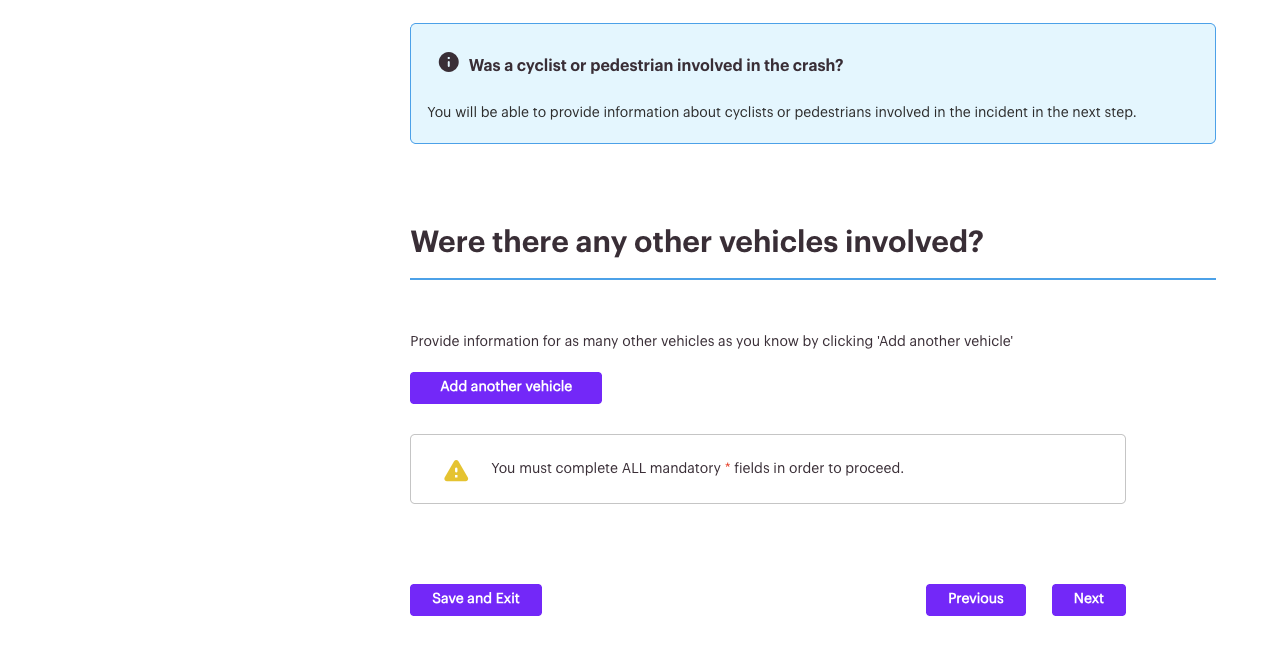Click the red asterisk in the warning message
This screenshot has width=1275, height=646.
726,468
